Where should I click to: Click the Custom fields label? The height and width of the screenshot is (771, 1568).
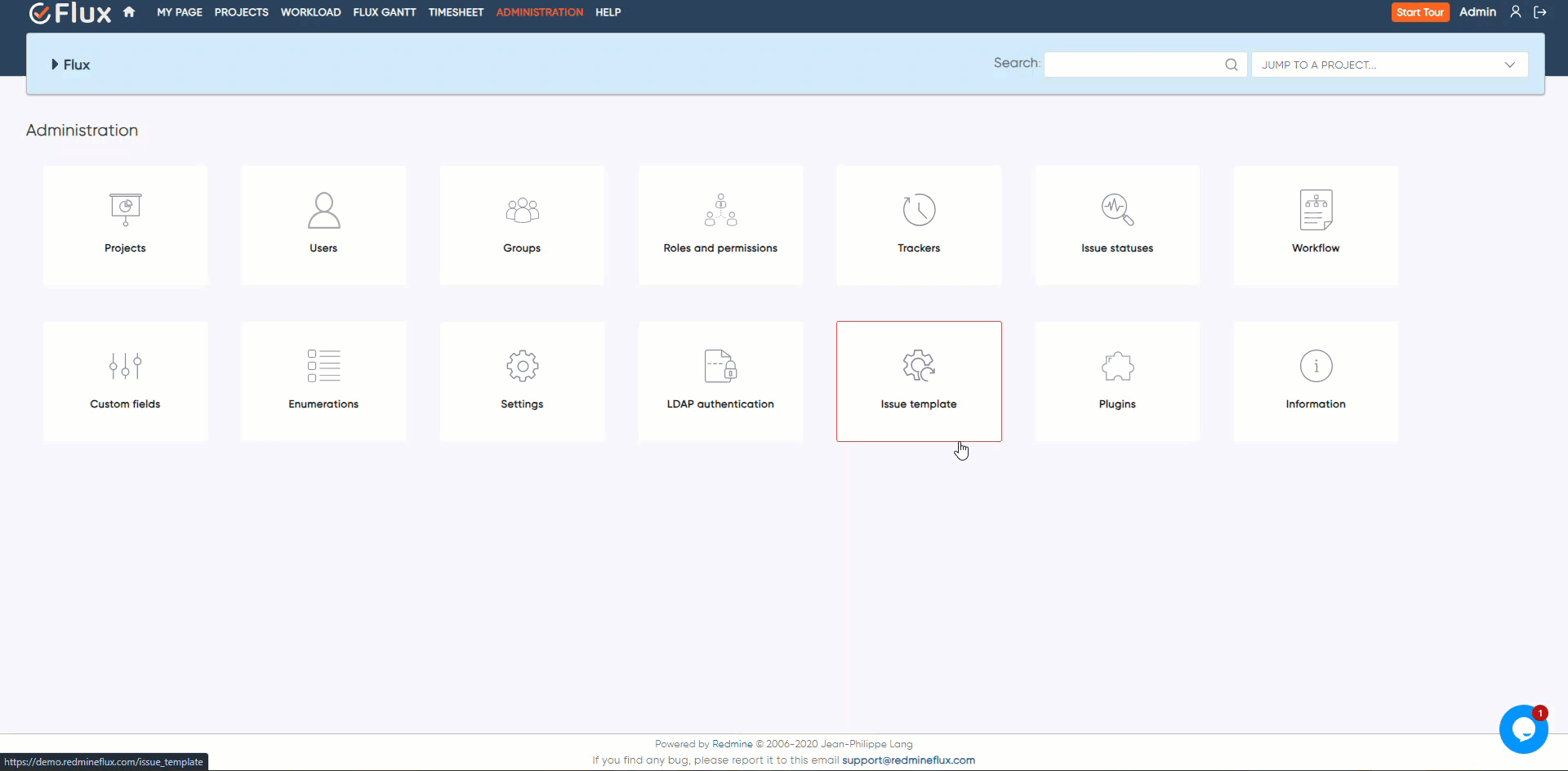[x=125, y=404]
